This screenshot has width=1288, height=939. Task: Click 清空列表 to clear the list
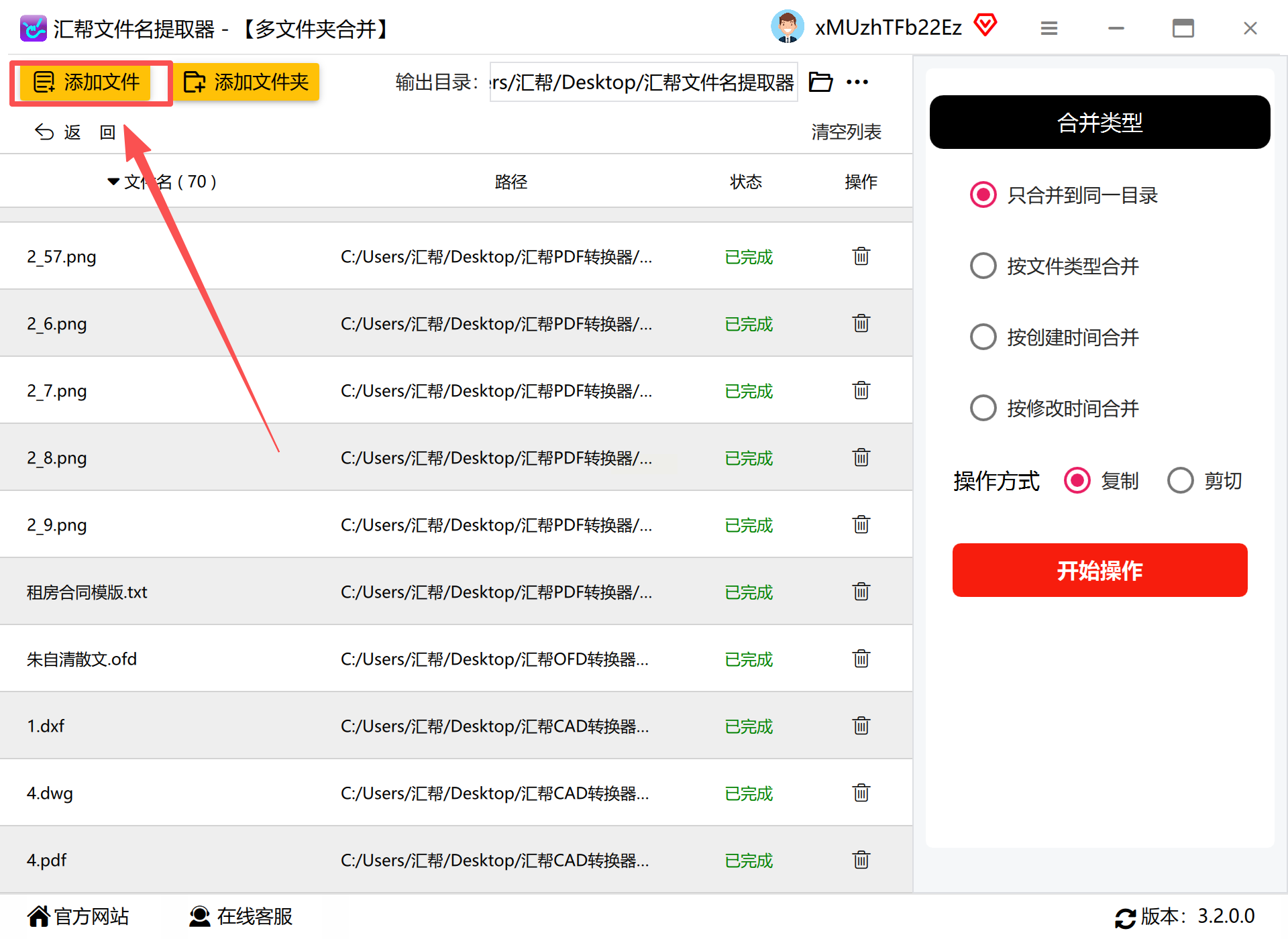pos(846,132)
